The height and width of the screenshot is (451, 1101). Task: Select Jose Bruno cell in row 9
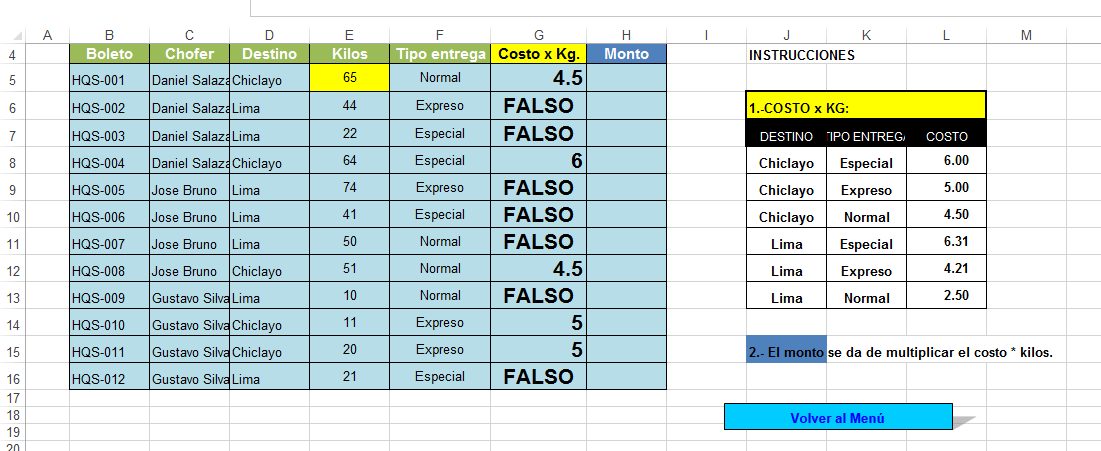pos(190,188)
